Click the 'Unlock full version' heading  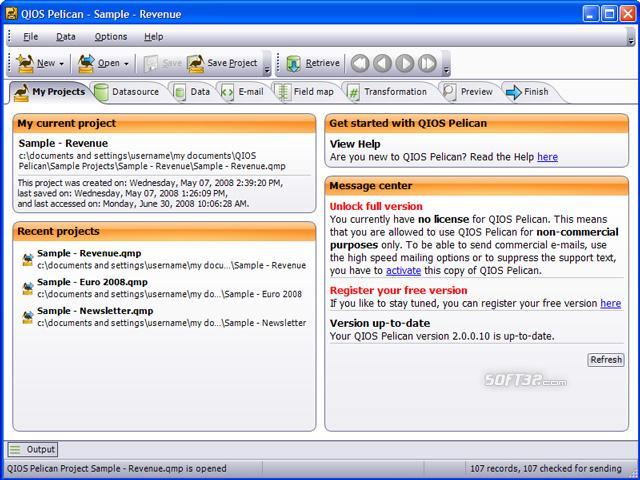click(x=376, y=207)
